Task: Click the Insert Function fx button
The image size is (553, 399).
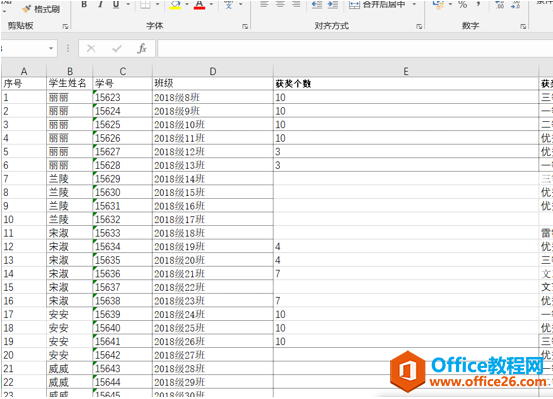Action: pyautogui.click(x=142, y=48)
